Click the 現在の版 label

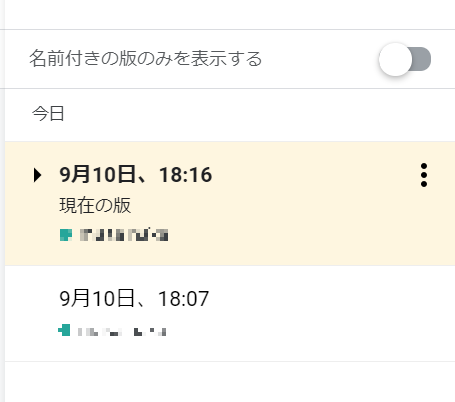(95, 205)
